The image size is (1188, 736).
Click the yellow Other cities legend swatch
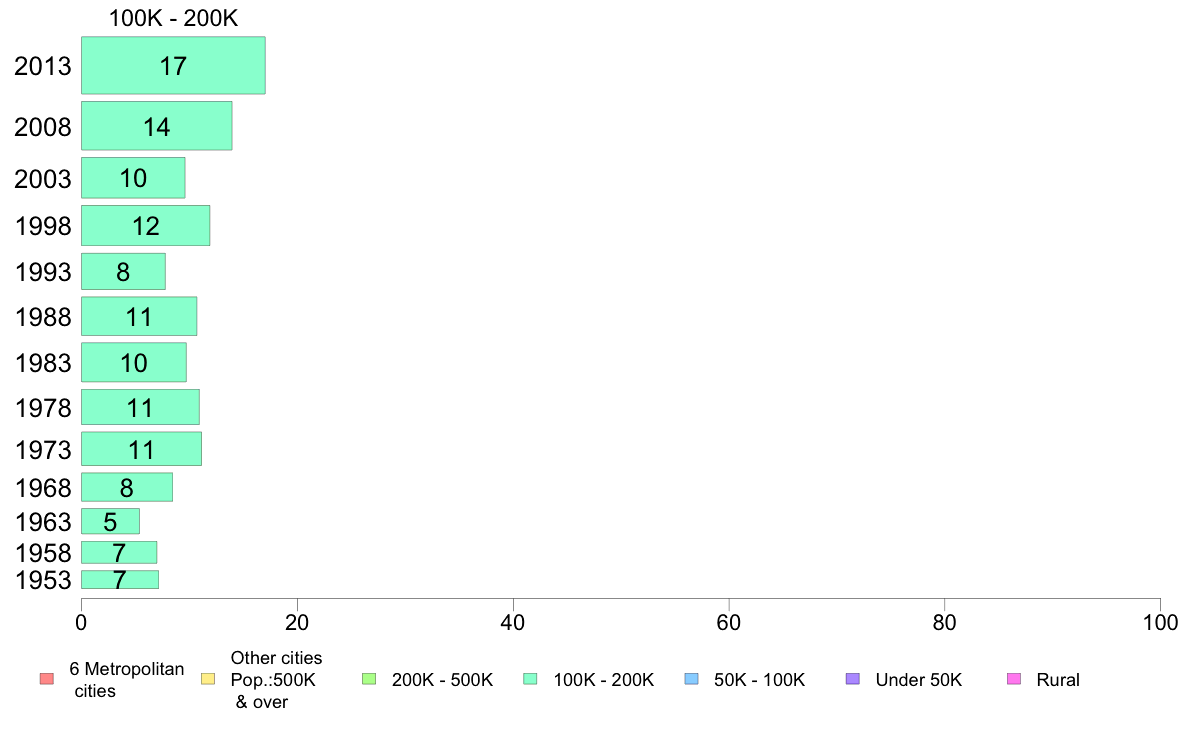pyautogui.click(x=208, y=679)
